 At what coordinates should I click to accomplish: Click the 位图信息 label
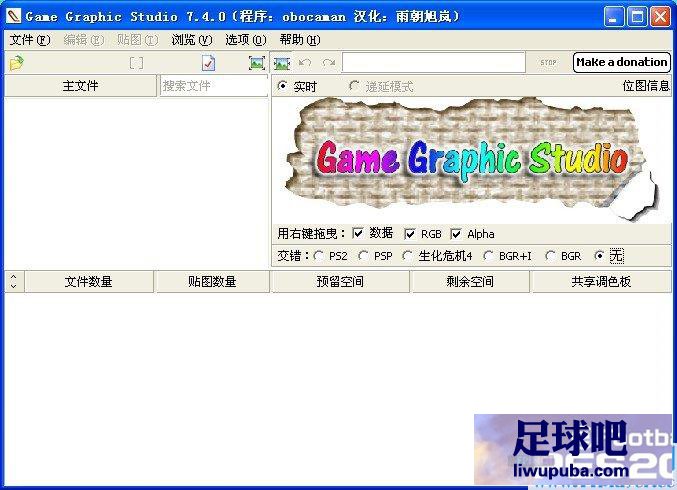pyautogui.click(x=646, y=86)
